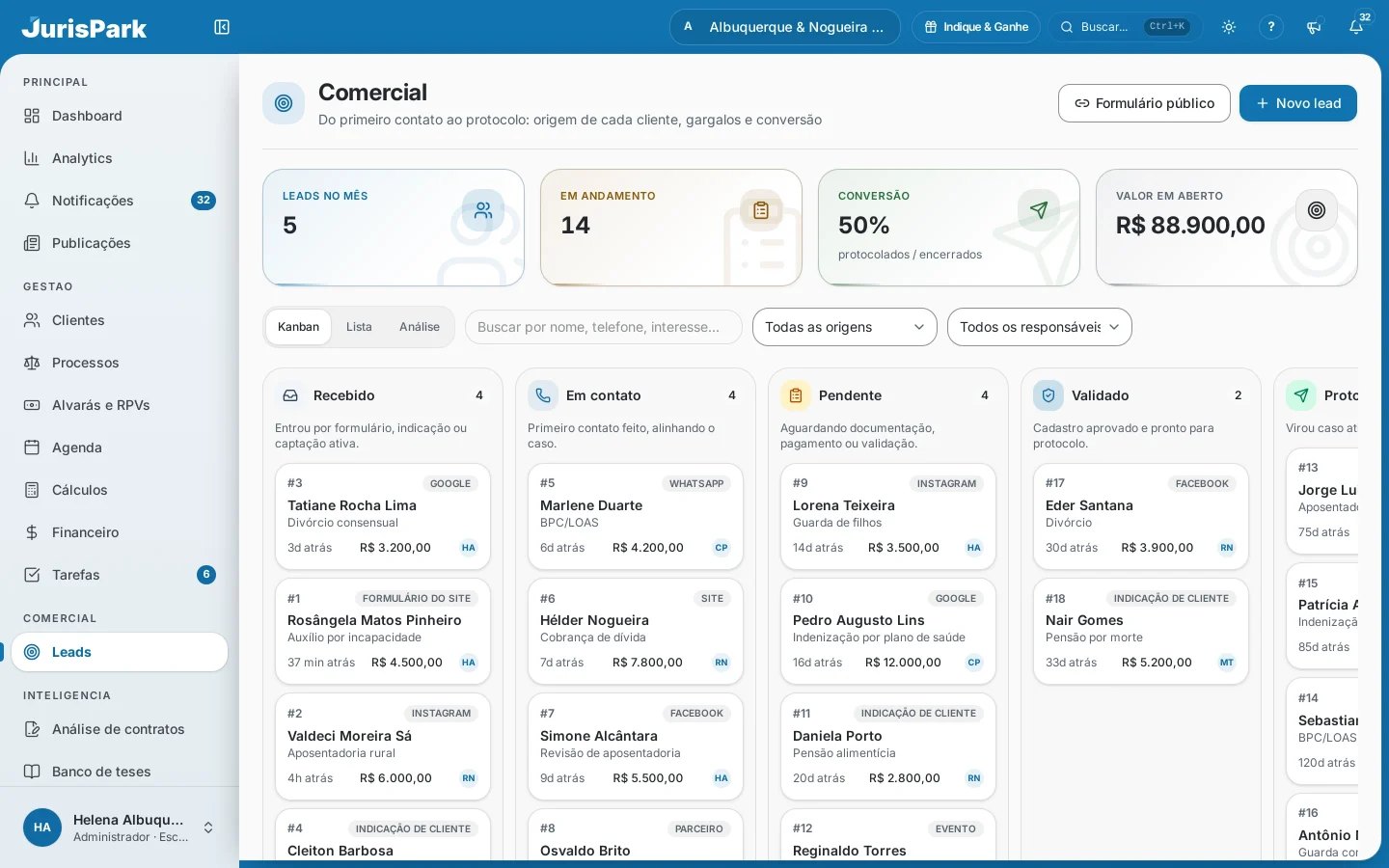Viewport: 1389px width, 868px height.
Task: Click Indique & Ganhe button
Action: point(976,27)
